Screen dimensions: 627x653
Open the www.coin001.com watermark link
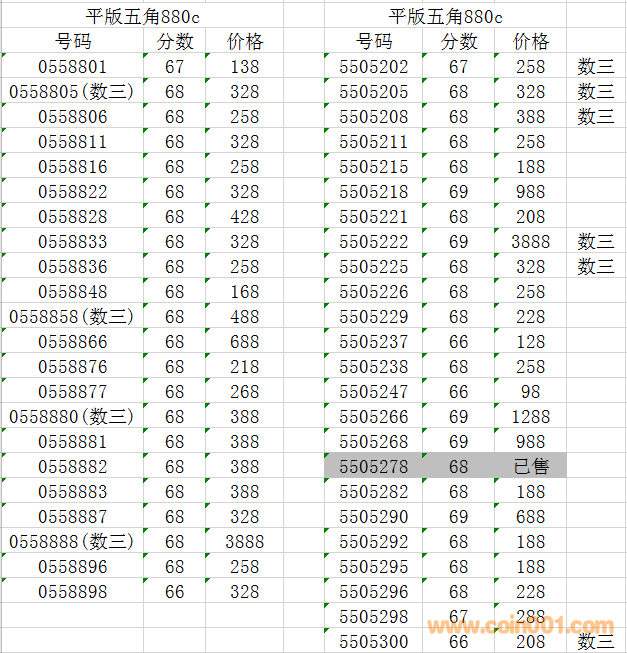click(x=520, y=627)
